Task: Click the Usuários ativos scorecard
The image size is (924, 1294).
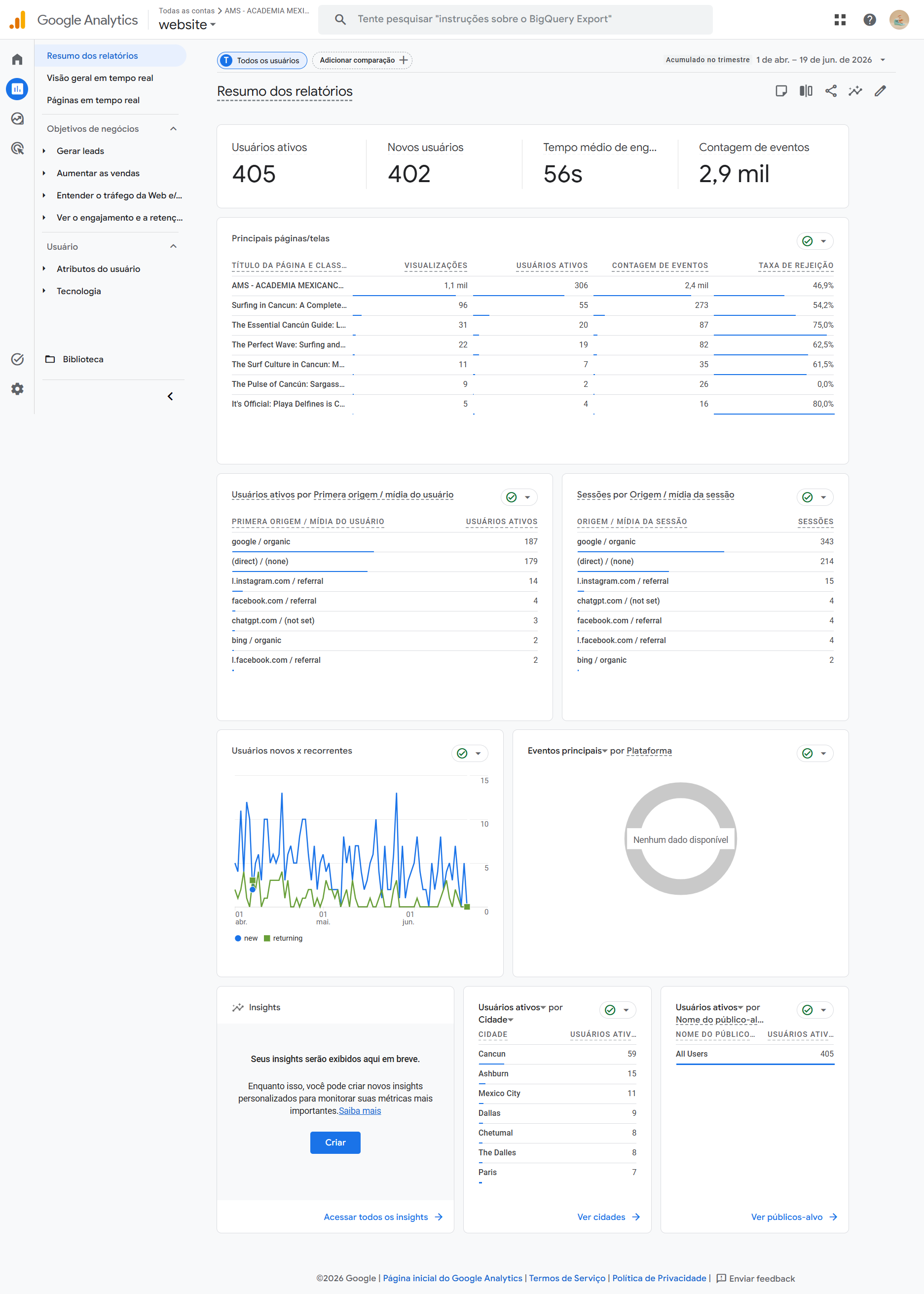Action: [x=291, y=164]
